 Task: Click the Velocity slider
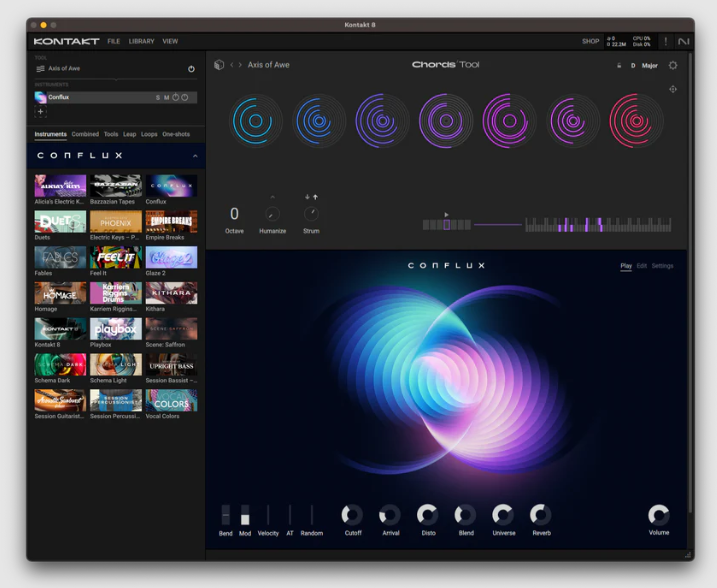[268, 515]
